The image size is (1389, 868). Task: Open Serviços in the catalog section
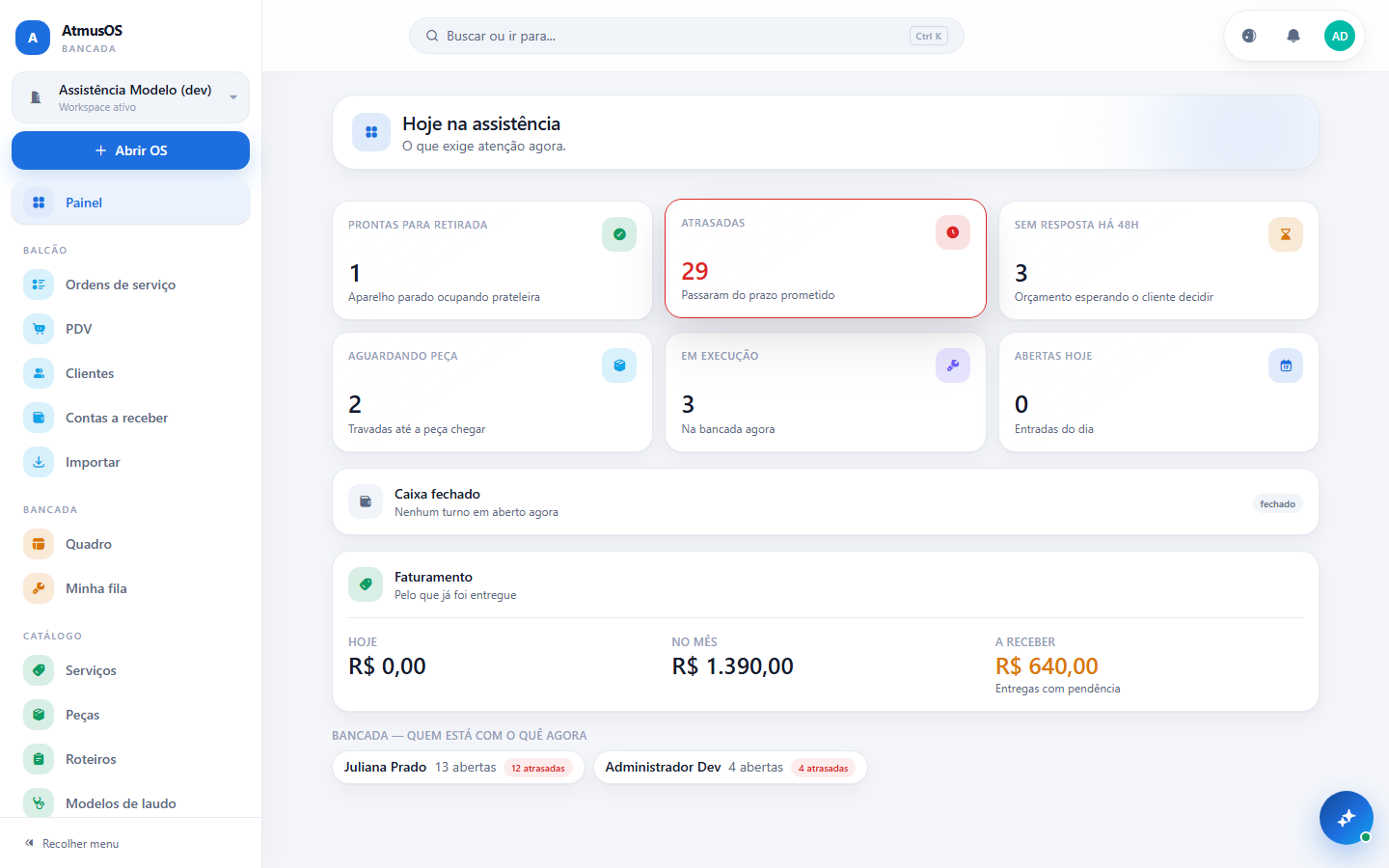click(x=130, y=670)
